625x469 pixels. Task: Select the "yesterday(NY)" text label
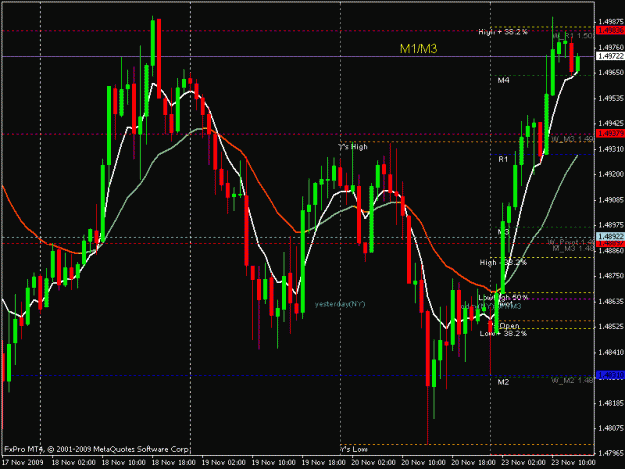[340, 304]
